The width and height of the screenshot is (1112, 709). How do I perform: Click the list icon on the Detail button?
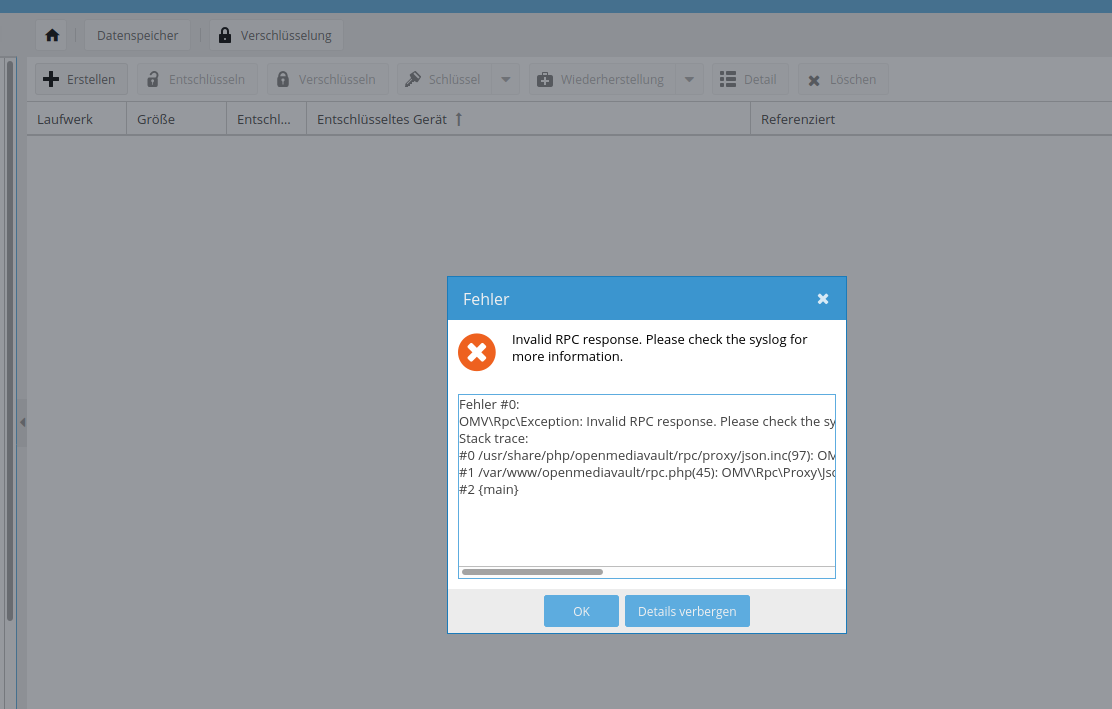(726, 78)
